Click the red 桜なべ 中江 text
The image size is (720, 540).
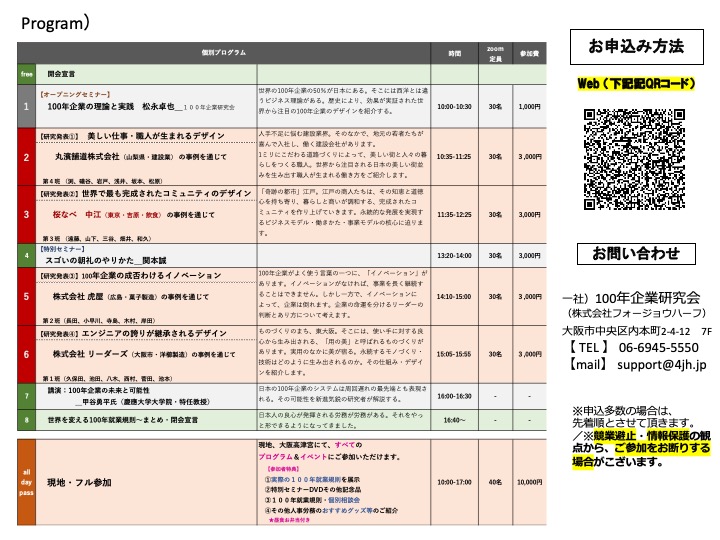tap(77, 214)
